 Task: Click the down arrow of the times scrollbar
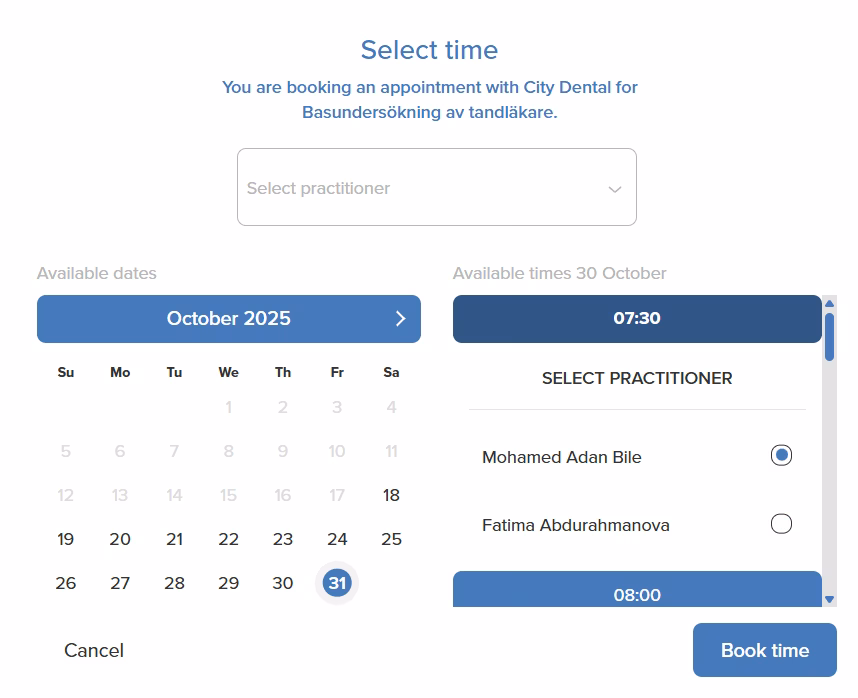pos(831,601)
